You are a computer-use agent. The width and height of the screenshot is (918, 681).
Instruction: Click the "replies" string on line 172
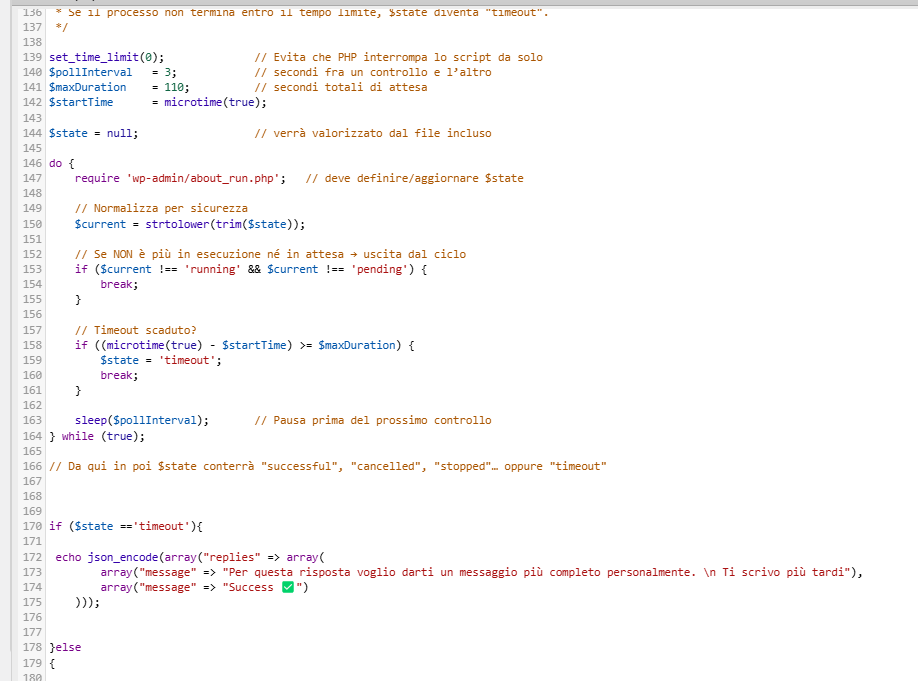[x=231, y=557]
